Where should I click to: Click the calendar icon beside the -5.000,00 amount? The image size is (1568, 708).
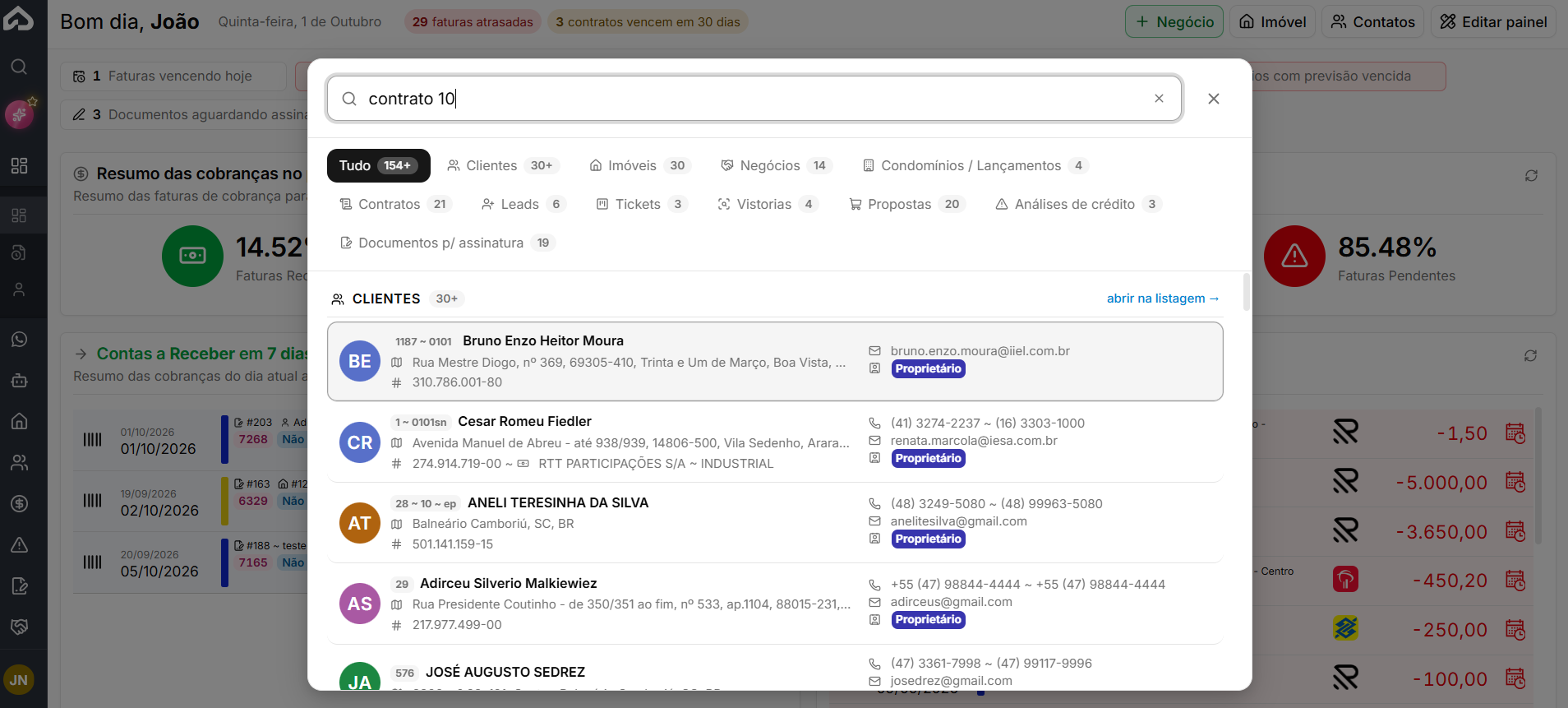1515,483
